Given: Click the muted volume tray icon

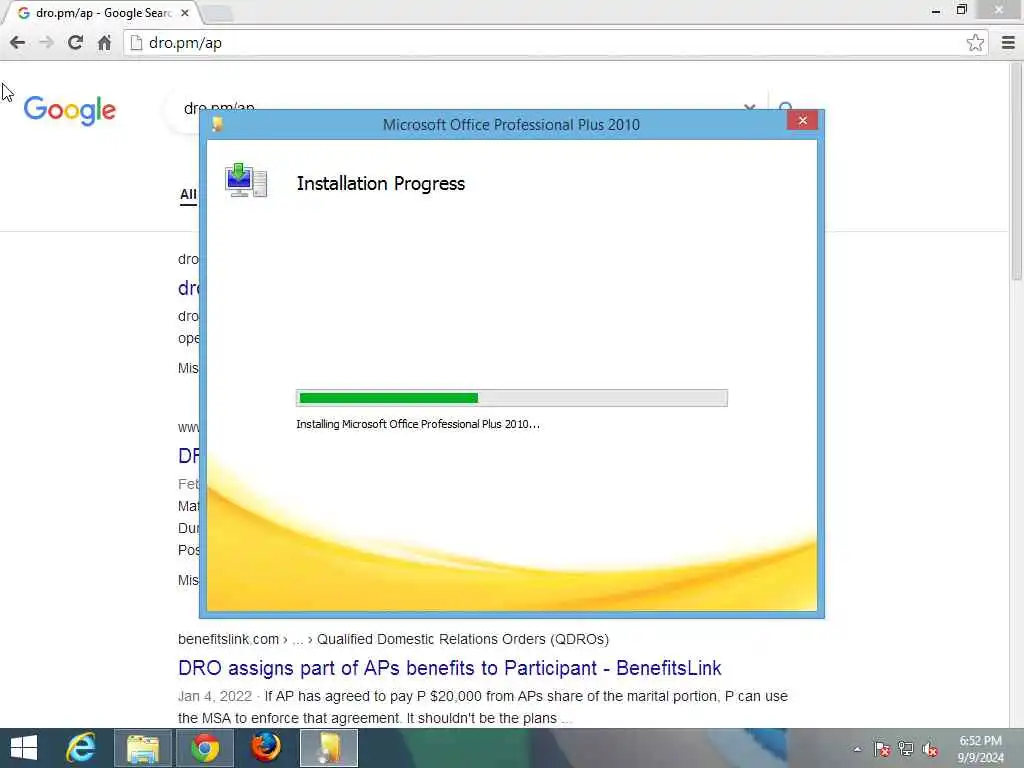Looking at the screenshot, I should pos(930,749).
